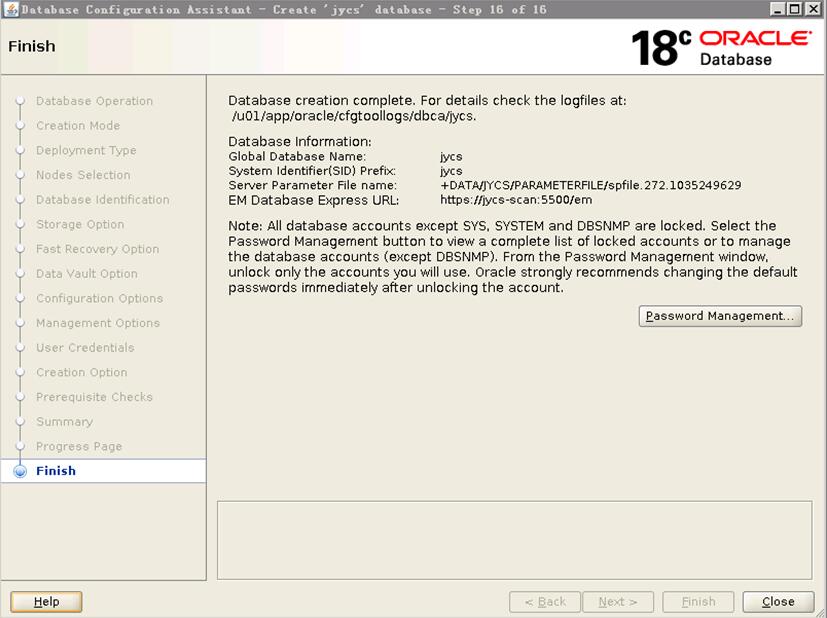827x618 pixels.
Task: Select the Deployment Type step
Action: [x=86, y=150]
